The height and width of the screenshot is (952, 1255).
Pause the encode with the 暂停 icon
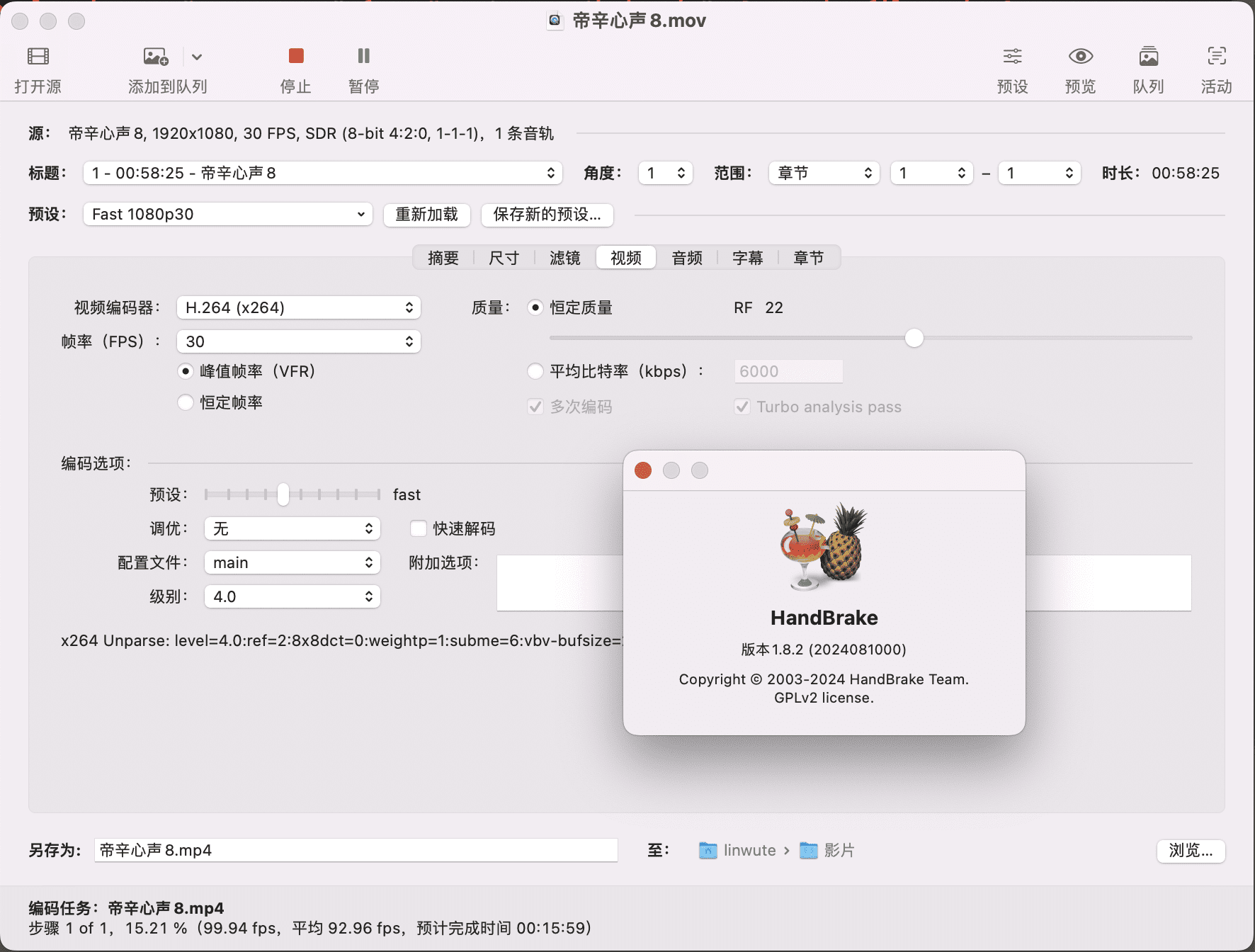tap(364, 56)
